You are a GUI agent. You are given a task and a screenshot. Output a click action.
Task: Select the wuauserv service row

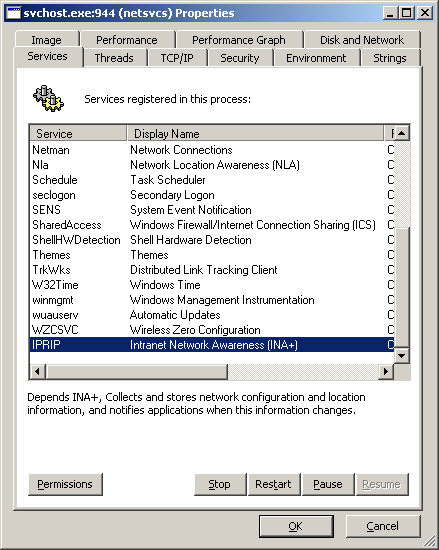pyautogui.click(x=212, y=315)
